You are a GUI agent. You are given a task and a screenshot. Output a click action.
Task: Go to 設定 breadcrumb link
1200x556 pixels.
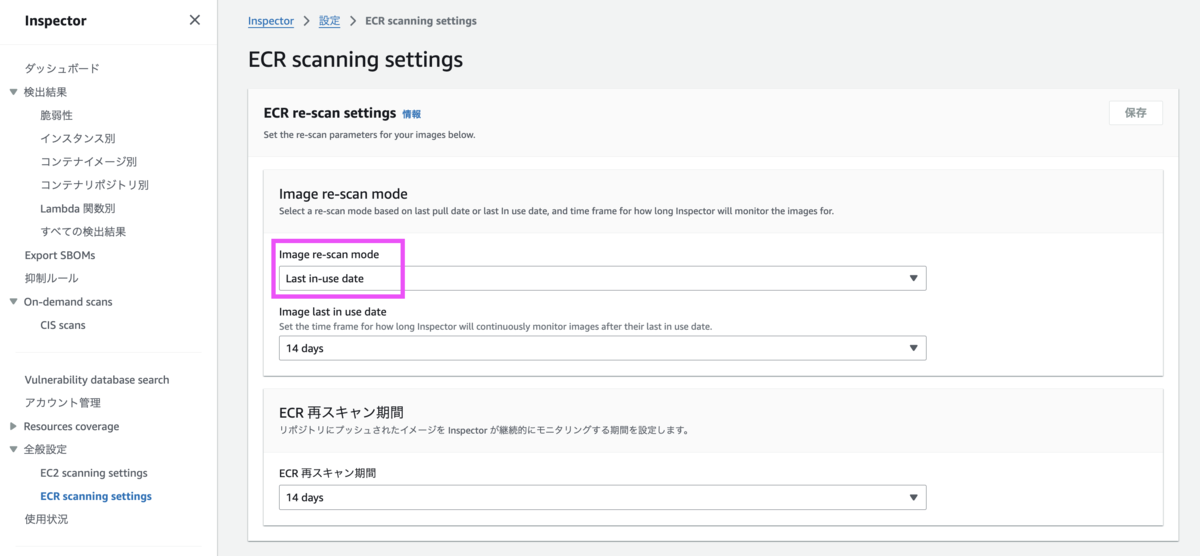(x=329, y=21)
